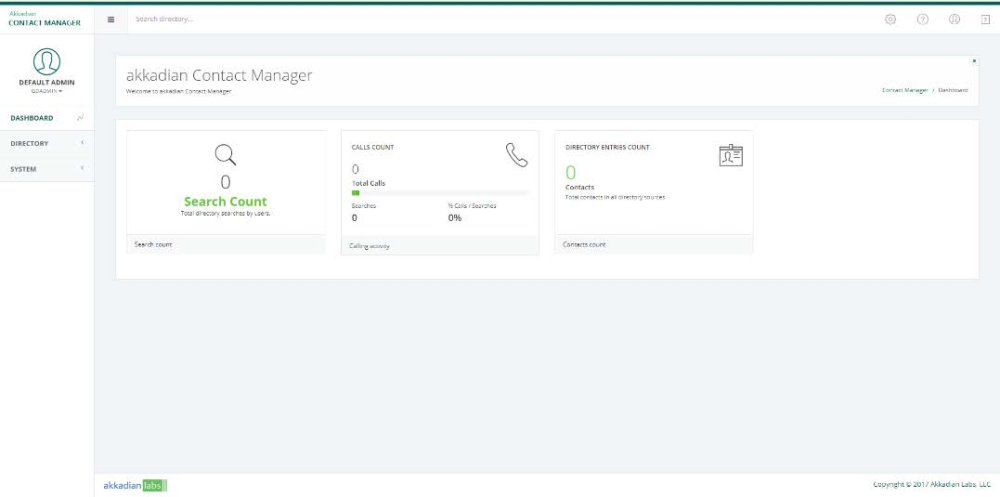
Task: Click the chart icon beside Dashboard
Action: tap(80, 118)
